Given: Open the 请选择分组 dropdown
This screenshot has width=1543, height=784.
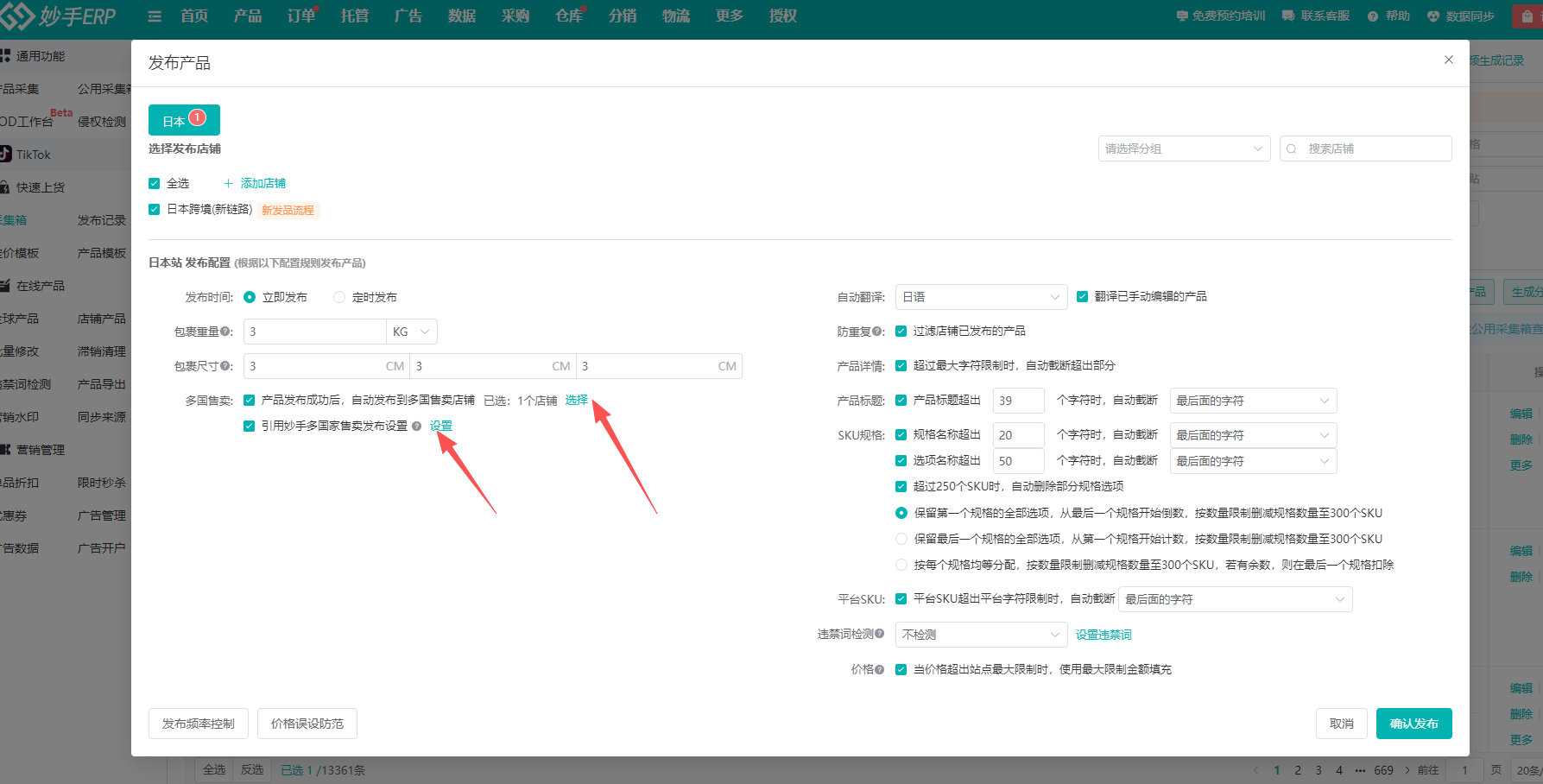Looking at the screenshot, I should (1185, 149).
